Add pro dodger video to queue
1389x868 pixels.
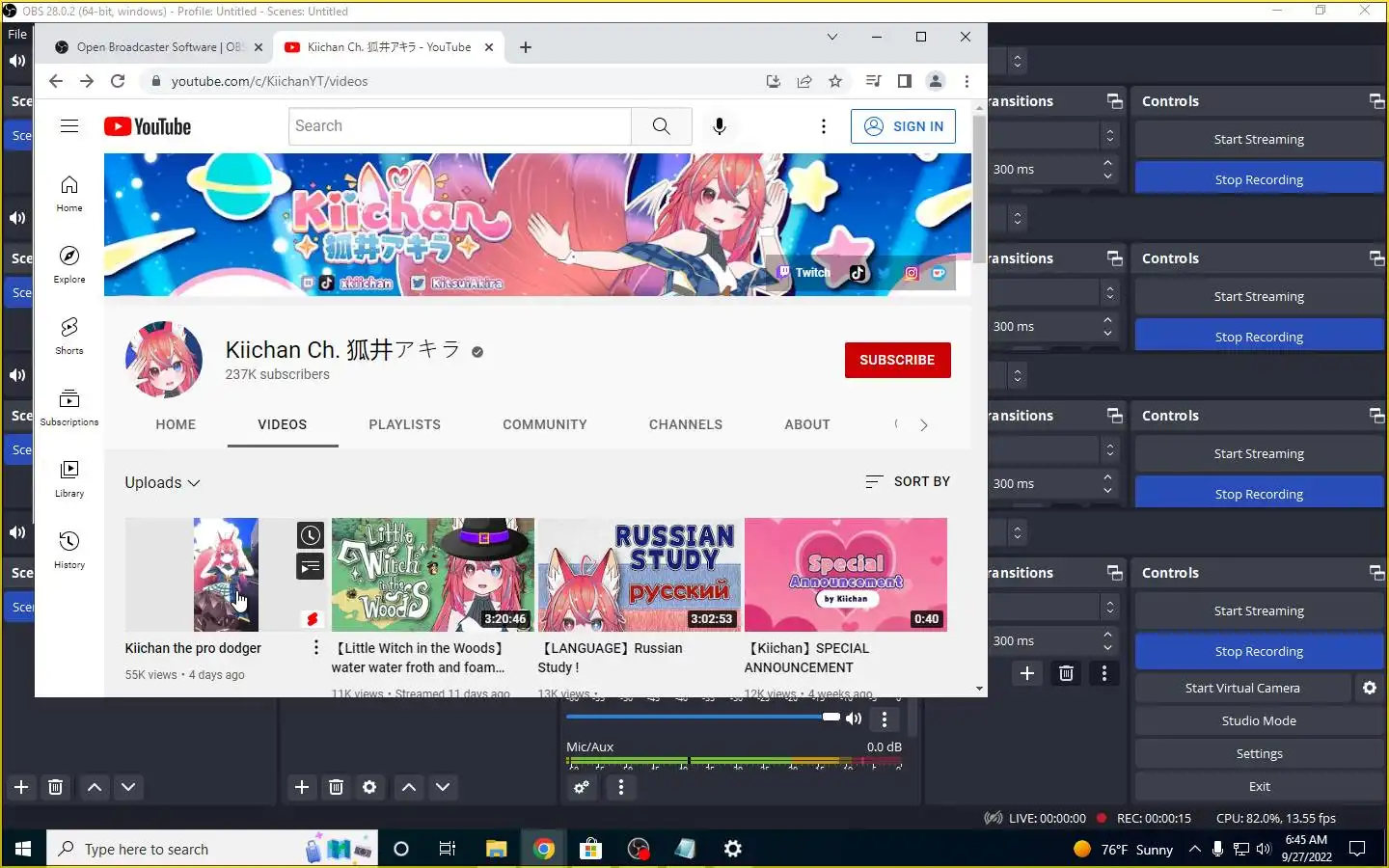tap(311, 566)
